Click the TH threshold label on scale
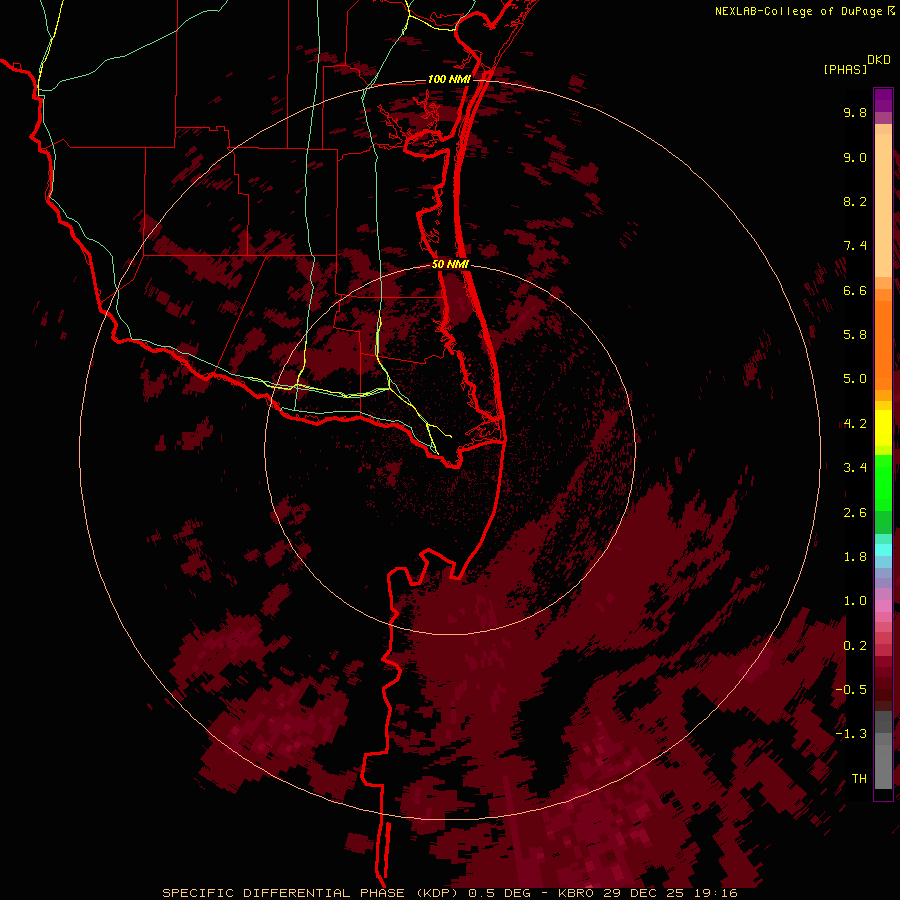This screenshot has width=900, height=900. pyautogui.click(x=859, y=779)
